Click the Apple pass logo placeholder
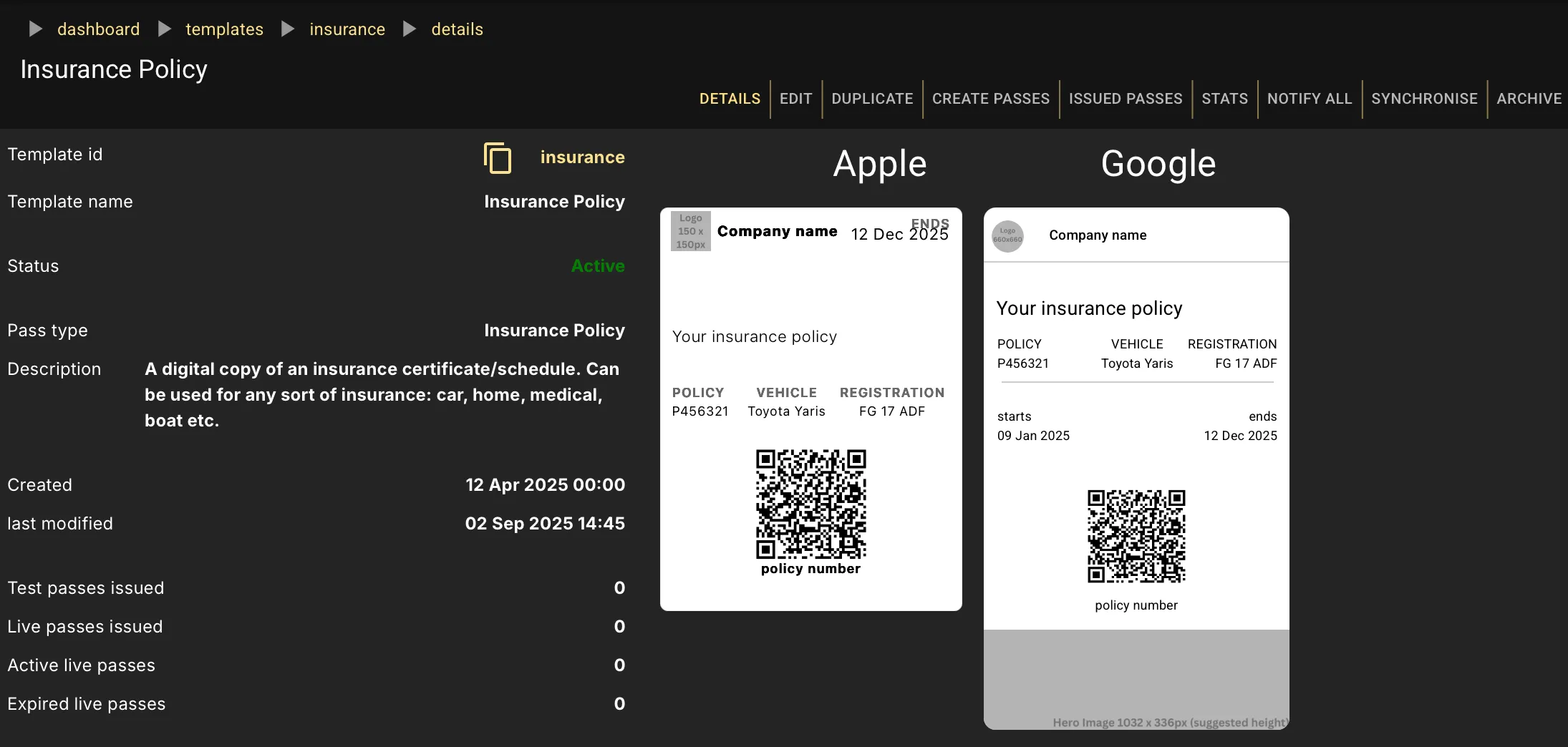The image size is (1568, 747). click(690, 231)
